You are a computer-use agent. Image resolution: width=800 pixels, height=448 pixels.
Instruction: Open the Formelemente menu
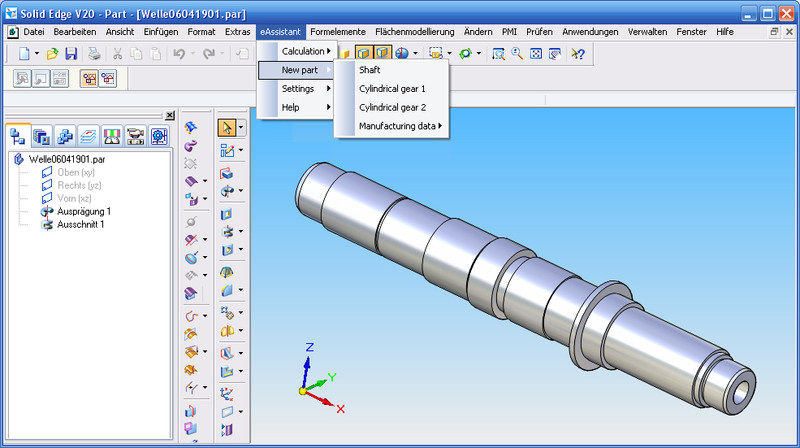click(x=338, y=32)
